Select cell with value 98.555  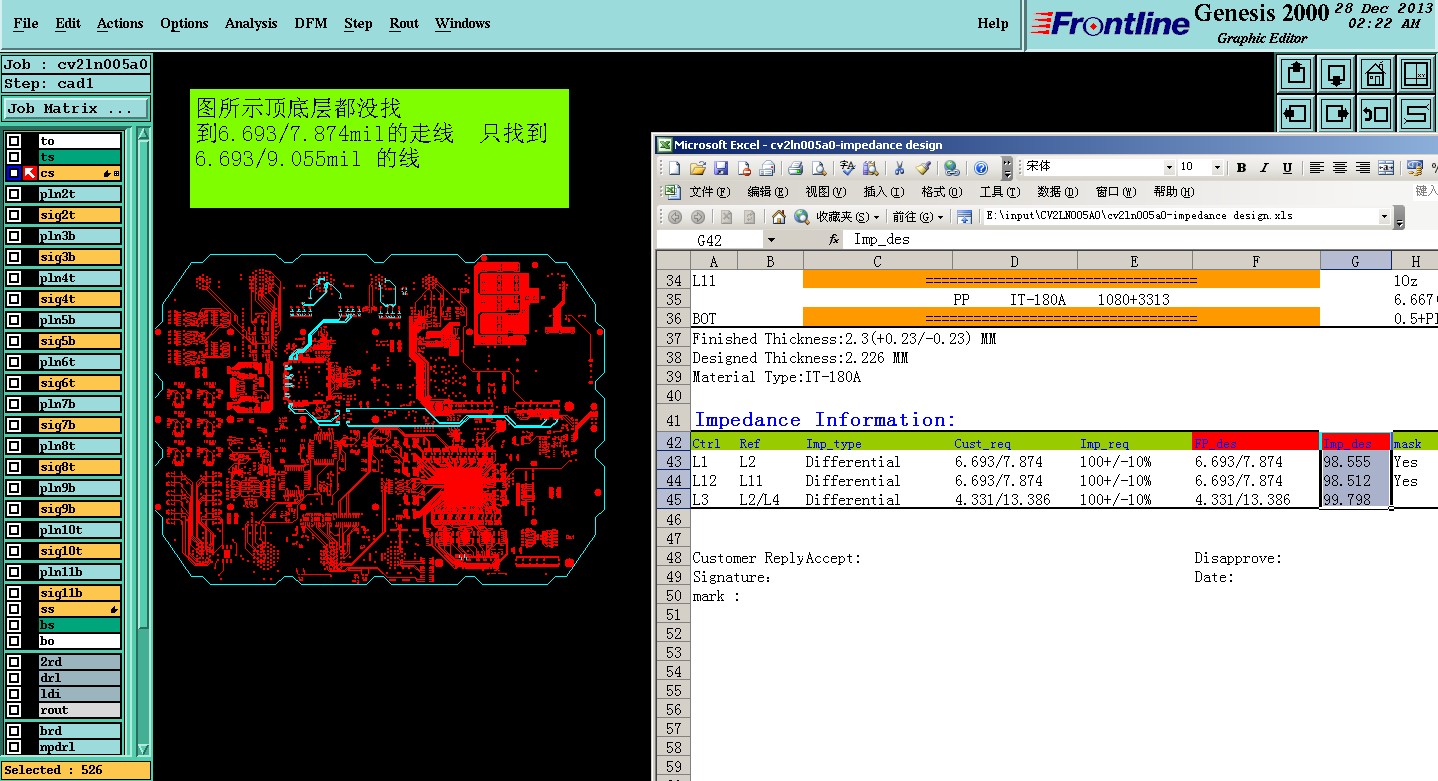point(1355,462)
